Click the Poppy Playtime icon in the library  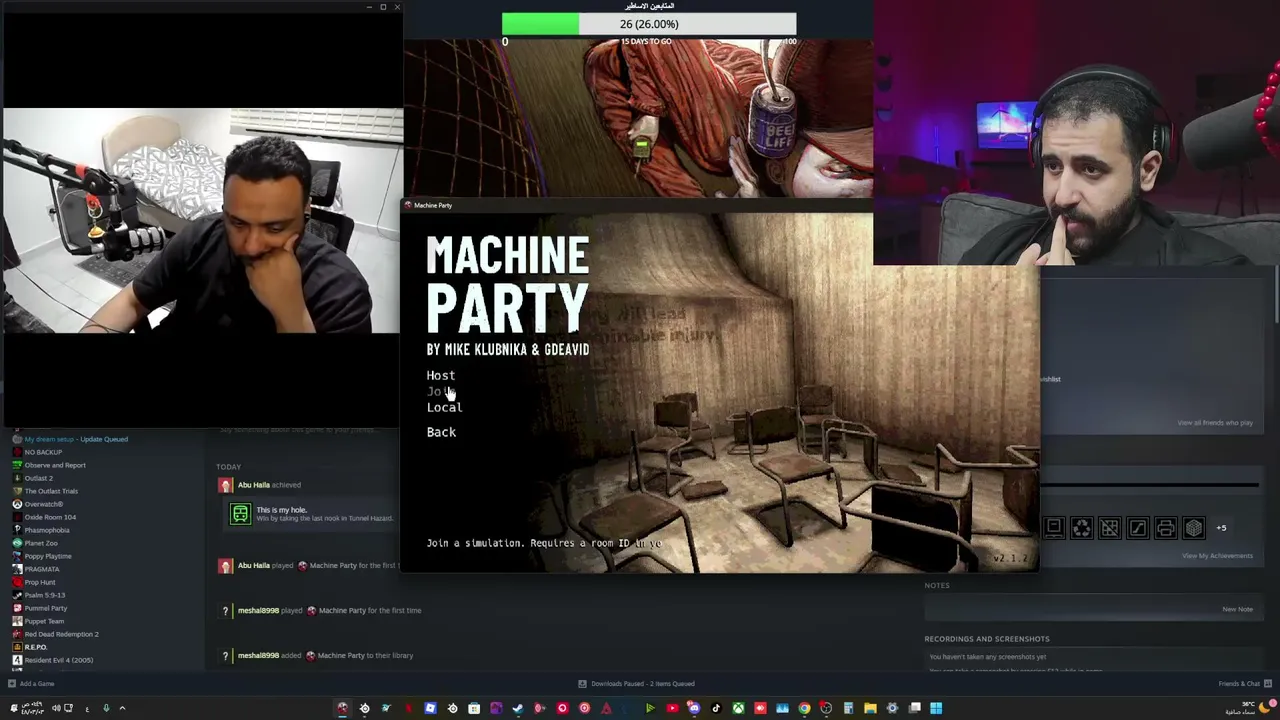tap(17, 556)
